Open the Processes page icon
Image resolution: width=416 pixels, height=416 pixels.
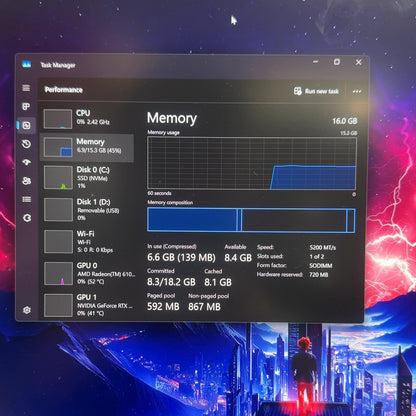26,106
